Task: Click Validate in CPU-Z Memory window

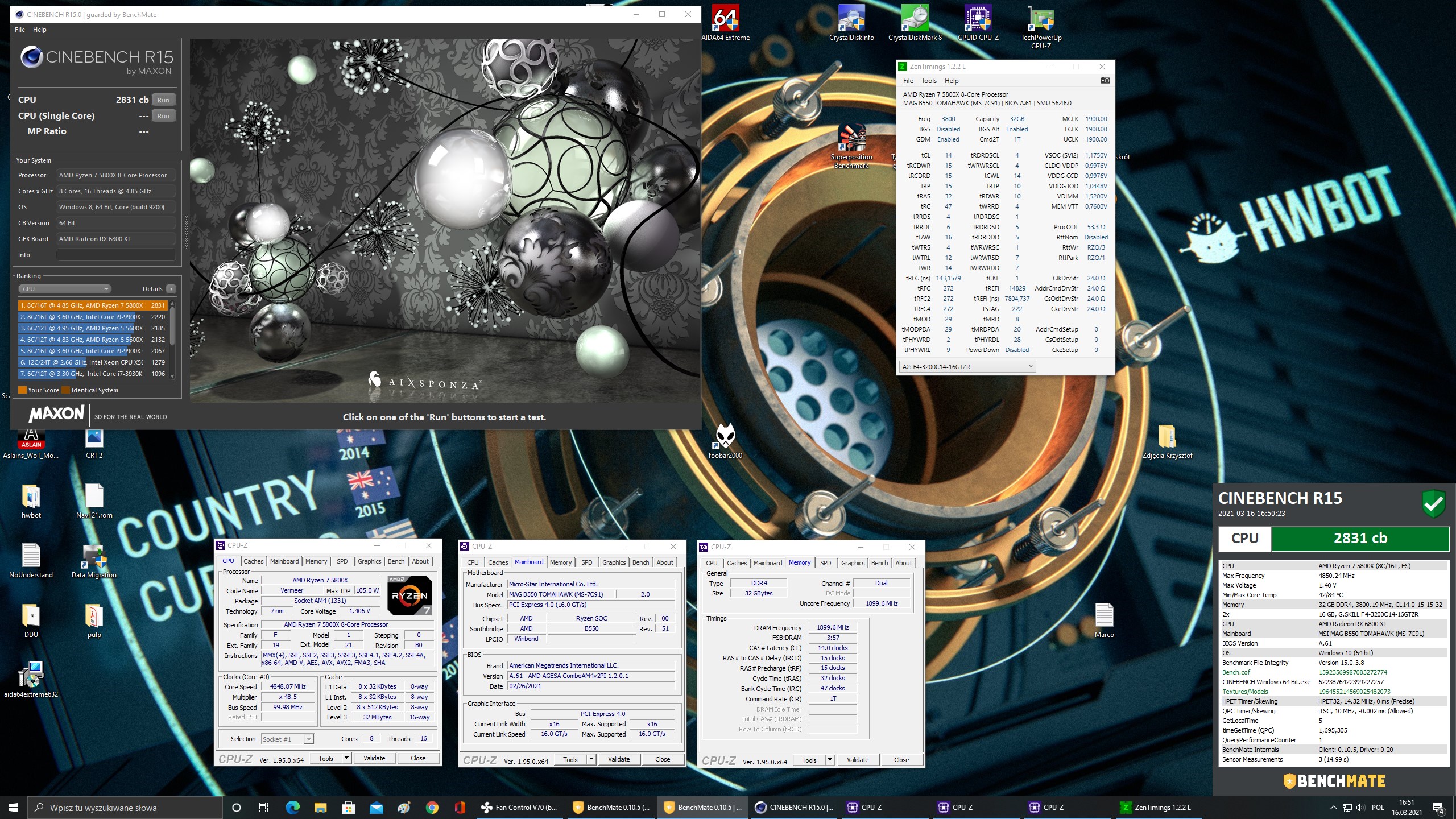Action: 858,760
